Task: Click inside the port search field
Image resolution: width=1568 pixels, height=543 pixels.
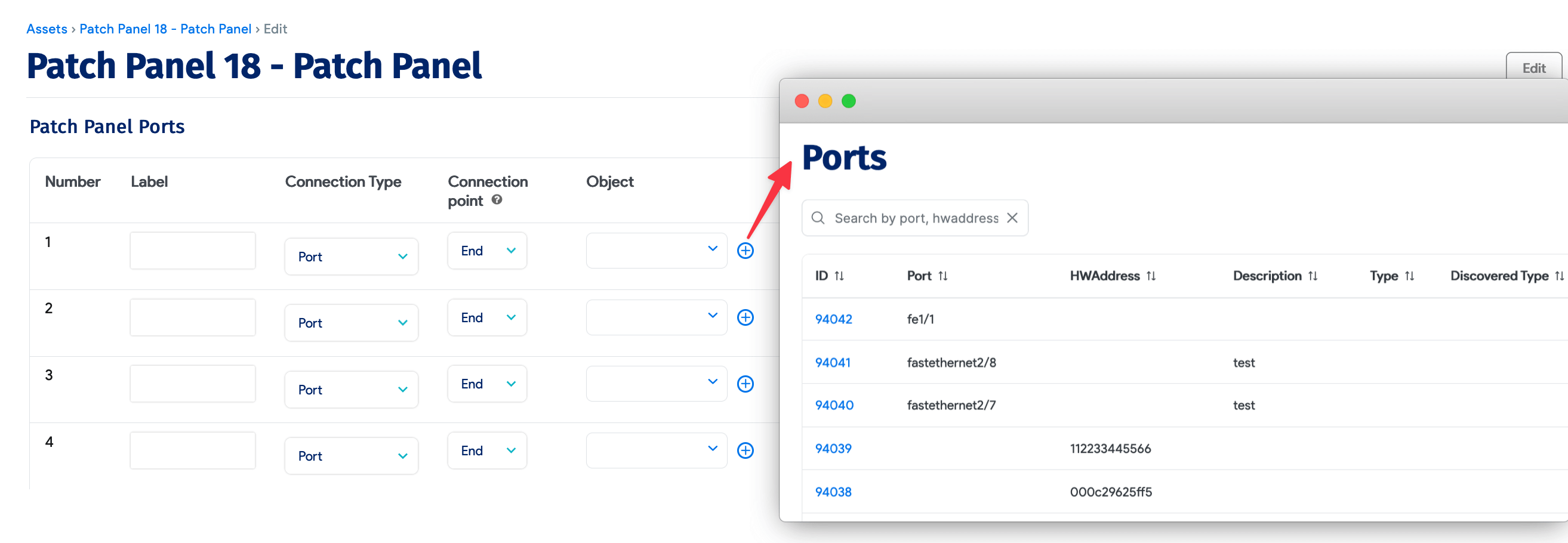Action: click(913, 217)
